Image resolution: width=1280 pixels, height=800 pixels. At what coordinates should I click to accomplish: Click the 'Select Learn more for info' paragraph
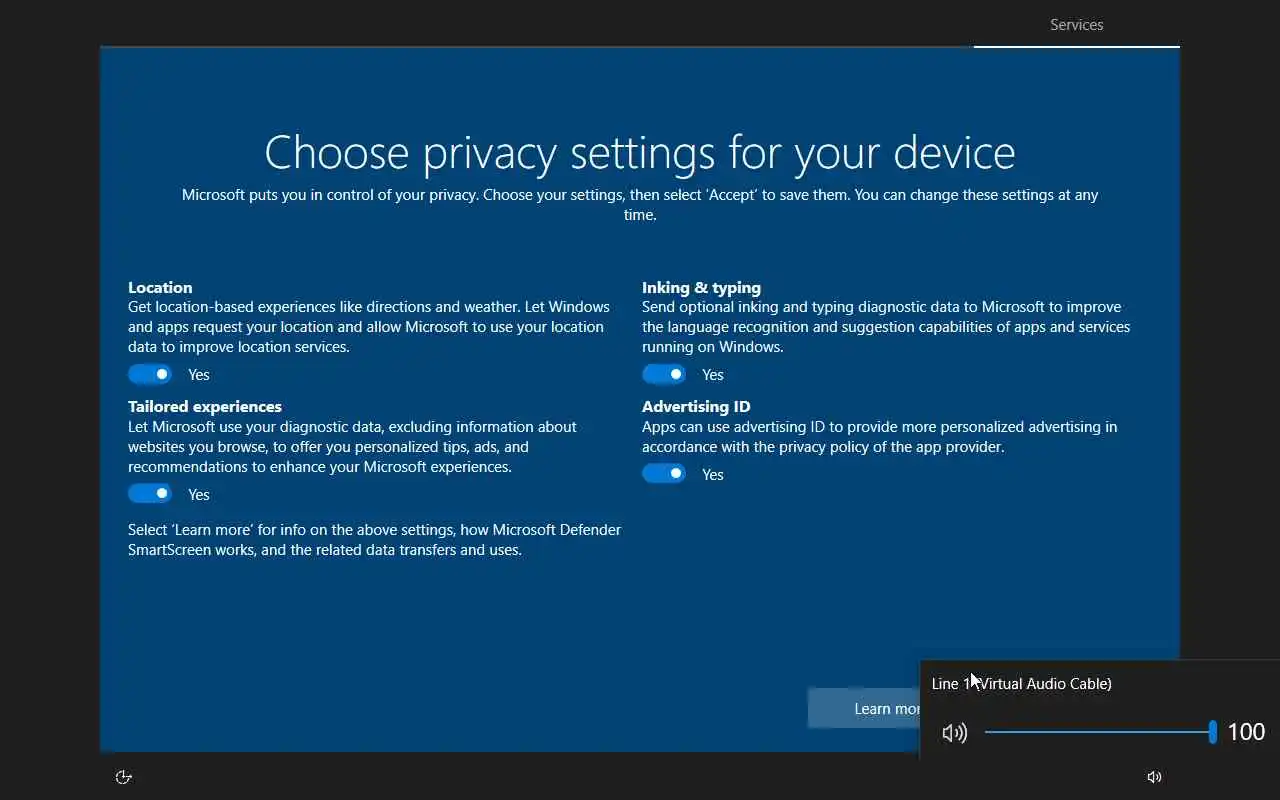pyautogui.click(x=375, y=540)
